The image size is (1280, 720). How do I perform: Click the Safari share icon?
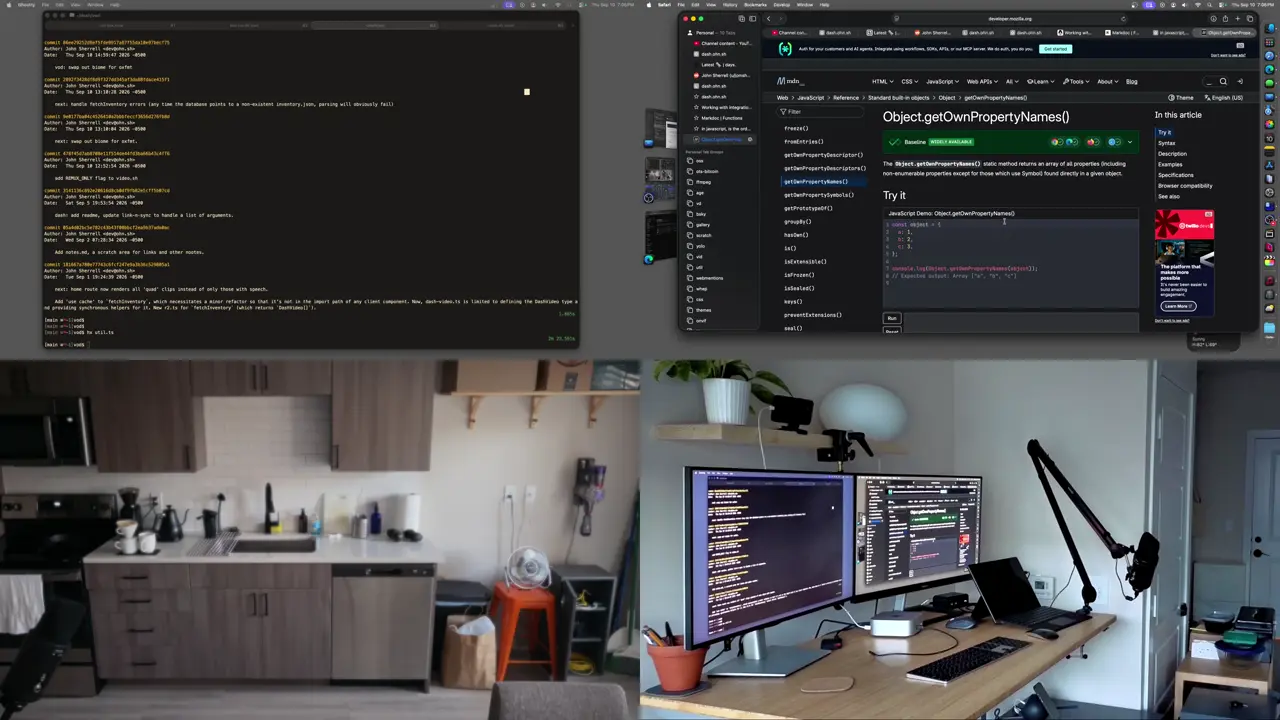click(1225, 18)
